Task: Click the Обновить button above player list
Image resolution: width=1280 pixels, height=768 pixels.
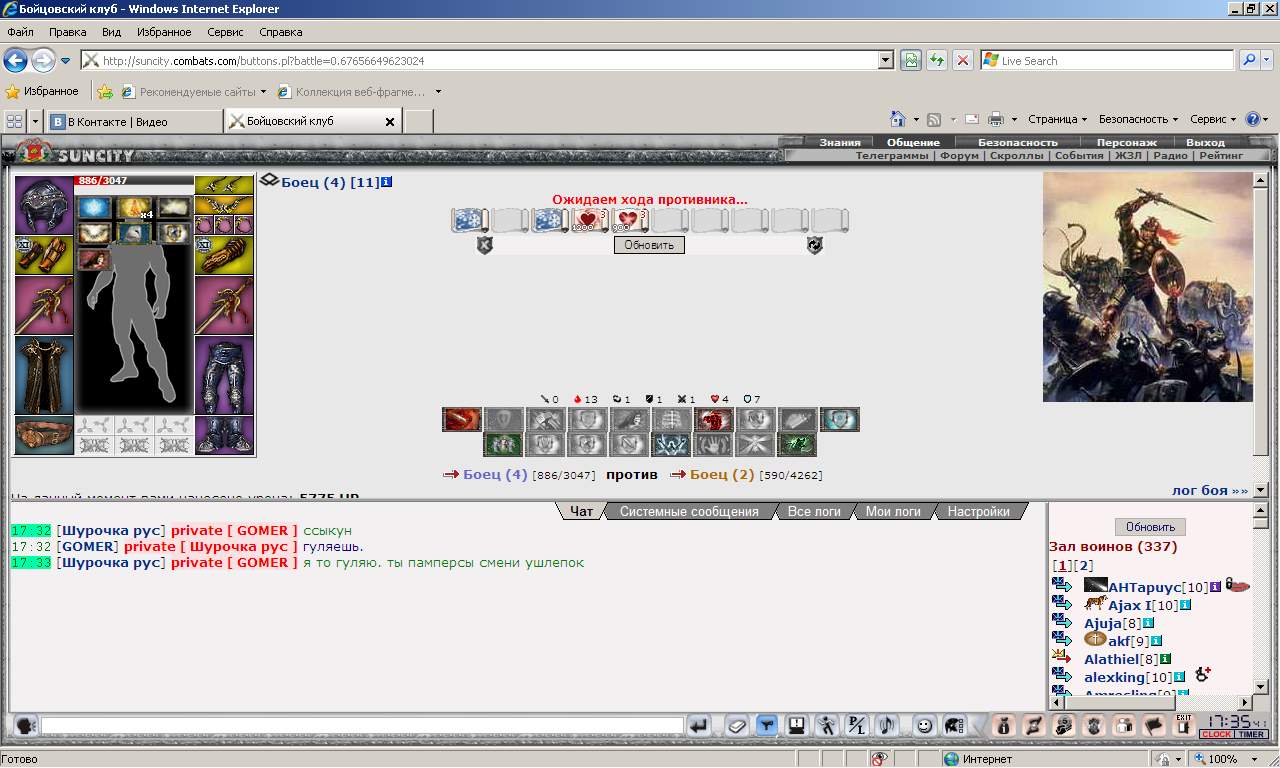Action: click(x=1150, y=527)
